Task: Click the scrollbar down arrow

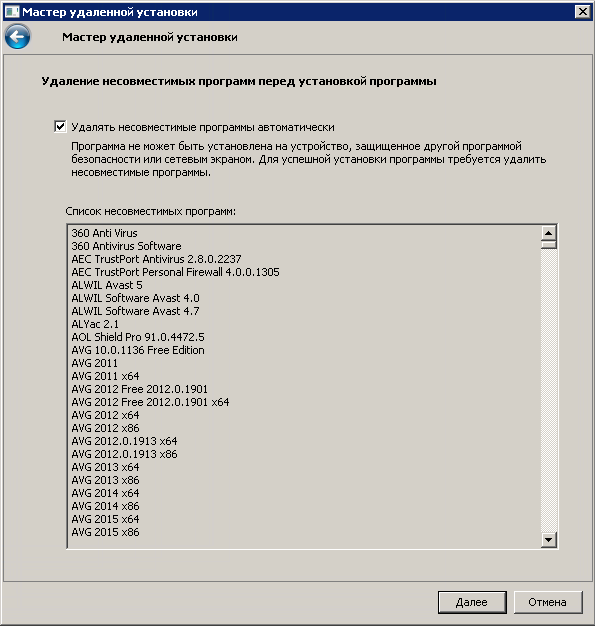Action: pyautogui.click(x=549, y=540)
